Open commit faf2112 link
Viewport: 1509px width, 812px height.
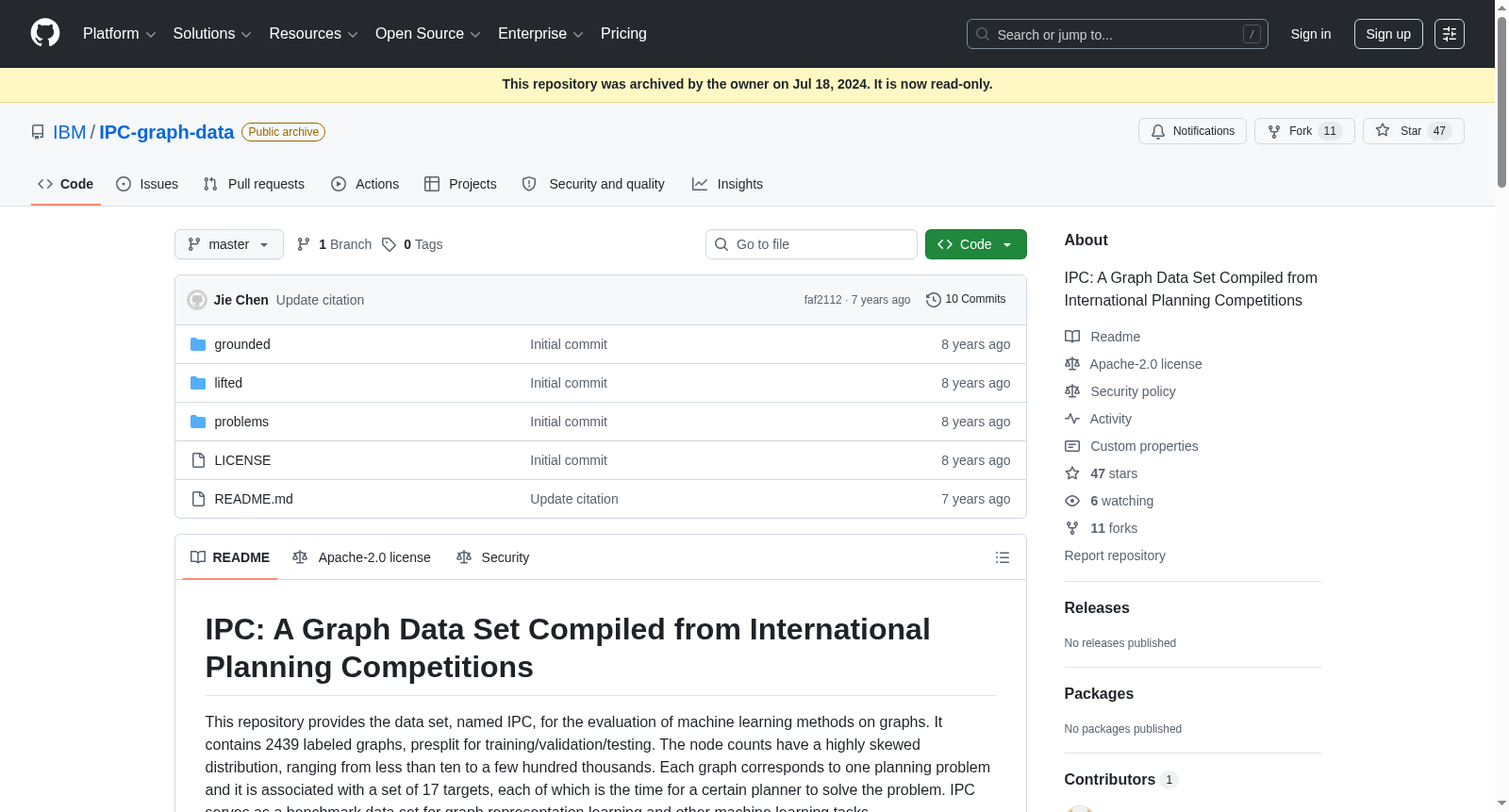pyautogui.click(x=822, y=300)
